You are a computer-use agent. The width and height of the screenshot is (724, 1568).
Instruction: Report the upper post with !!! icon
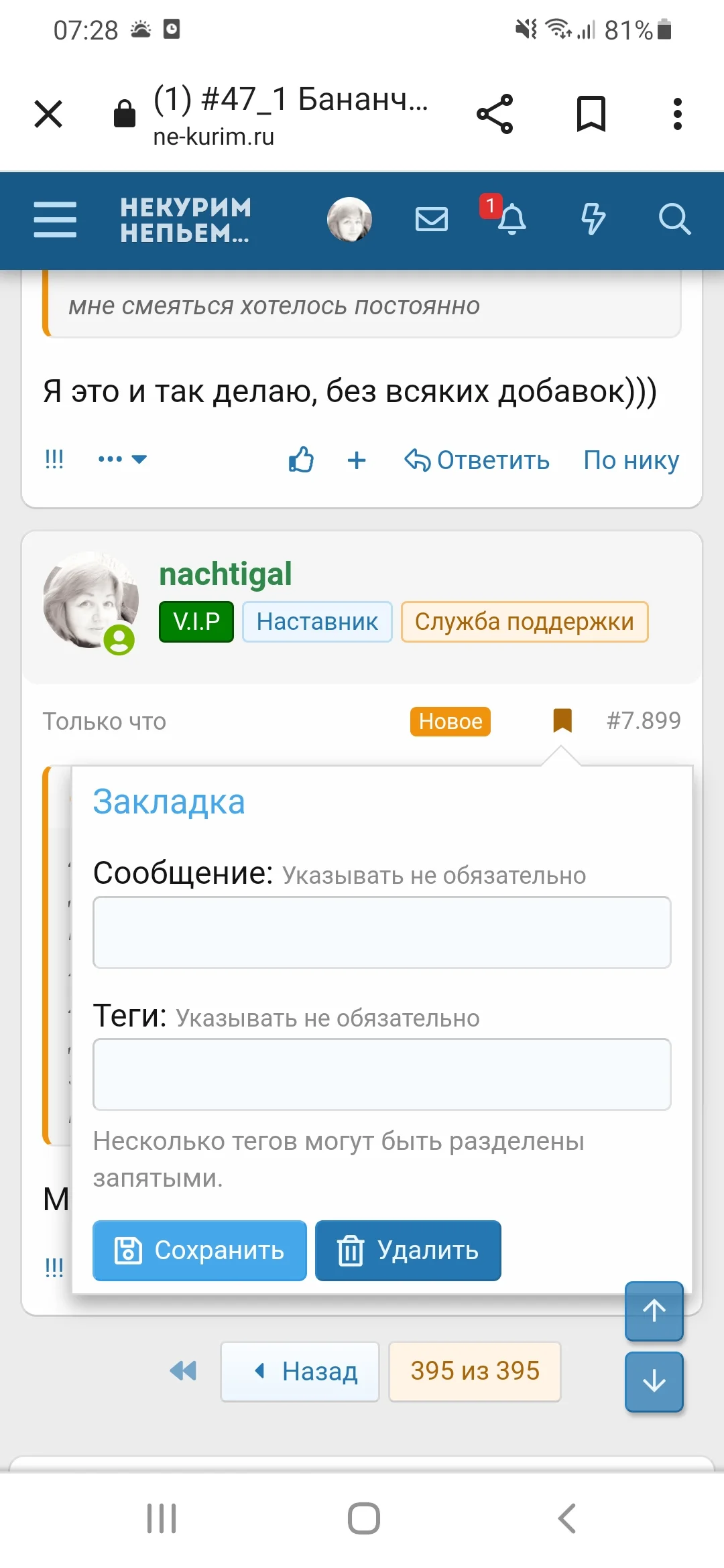(x=54, y=460)
